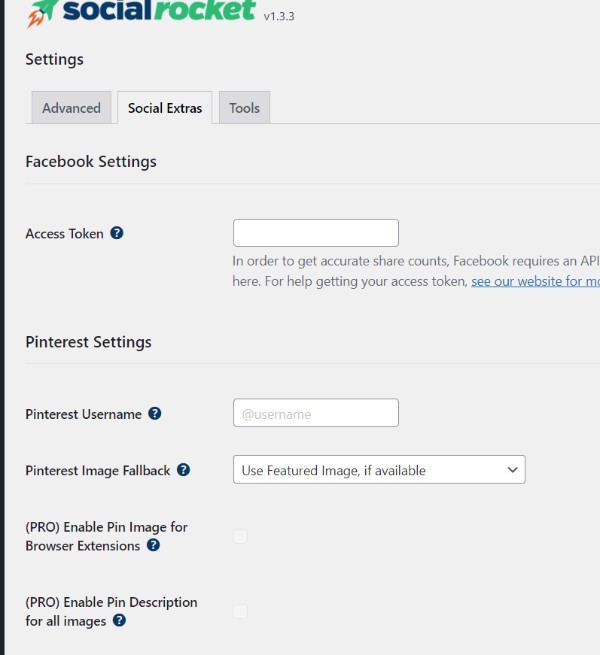Click the Pinterest Username label
Screen dimensions: 600x655
coord(84,414)
